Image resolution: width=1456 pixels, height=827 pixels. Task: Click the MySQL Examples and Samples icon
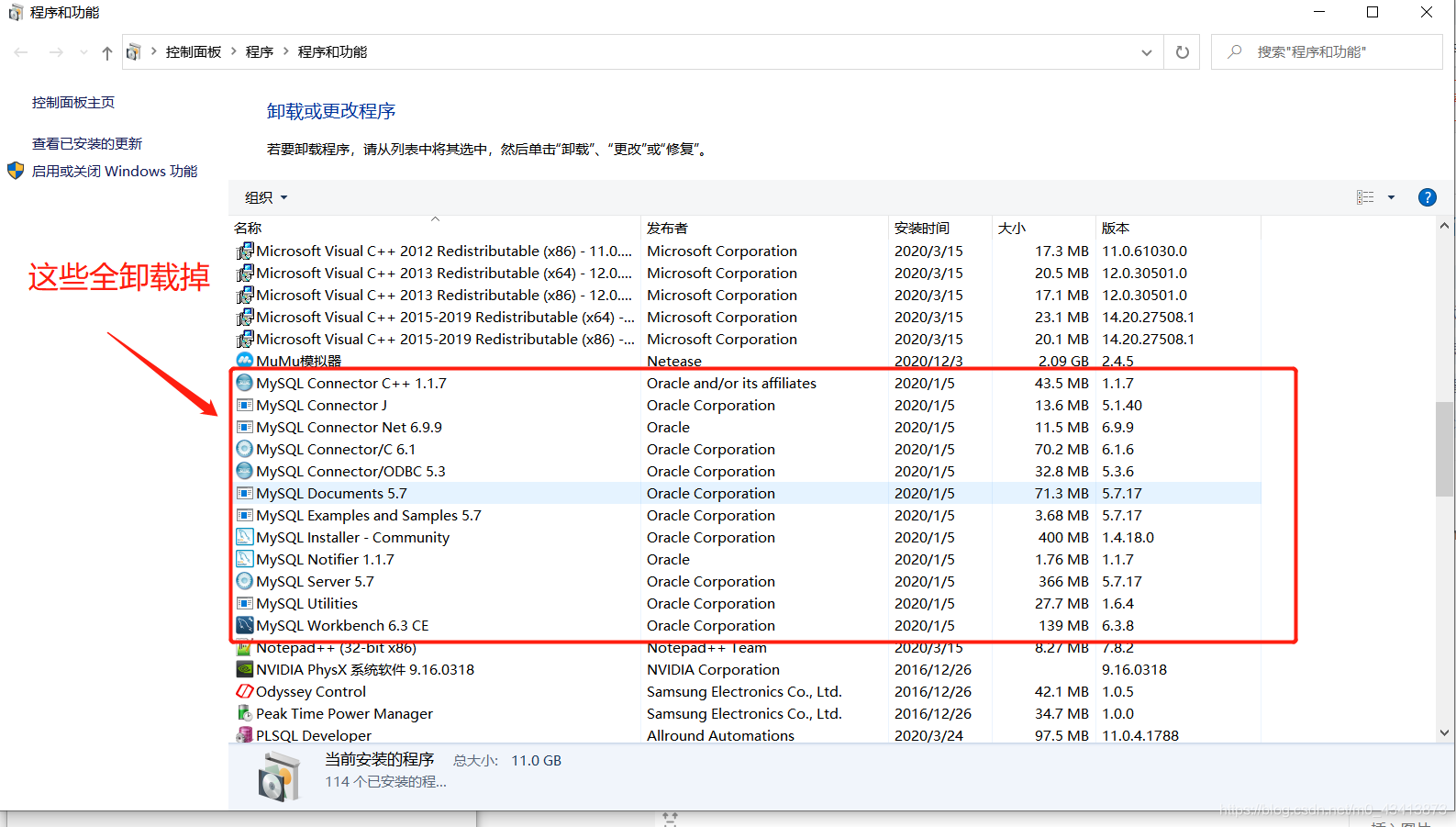(244, 515)
